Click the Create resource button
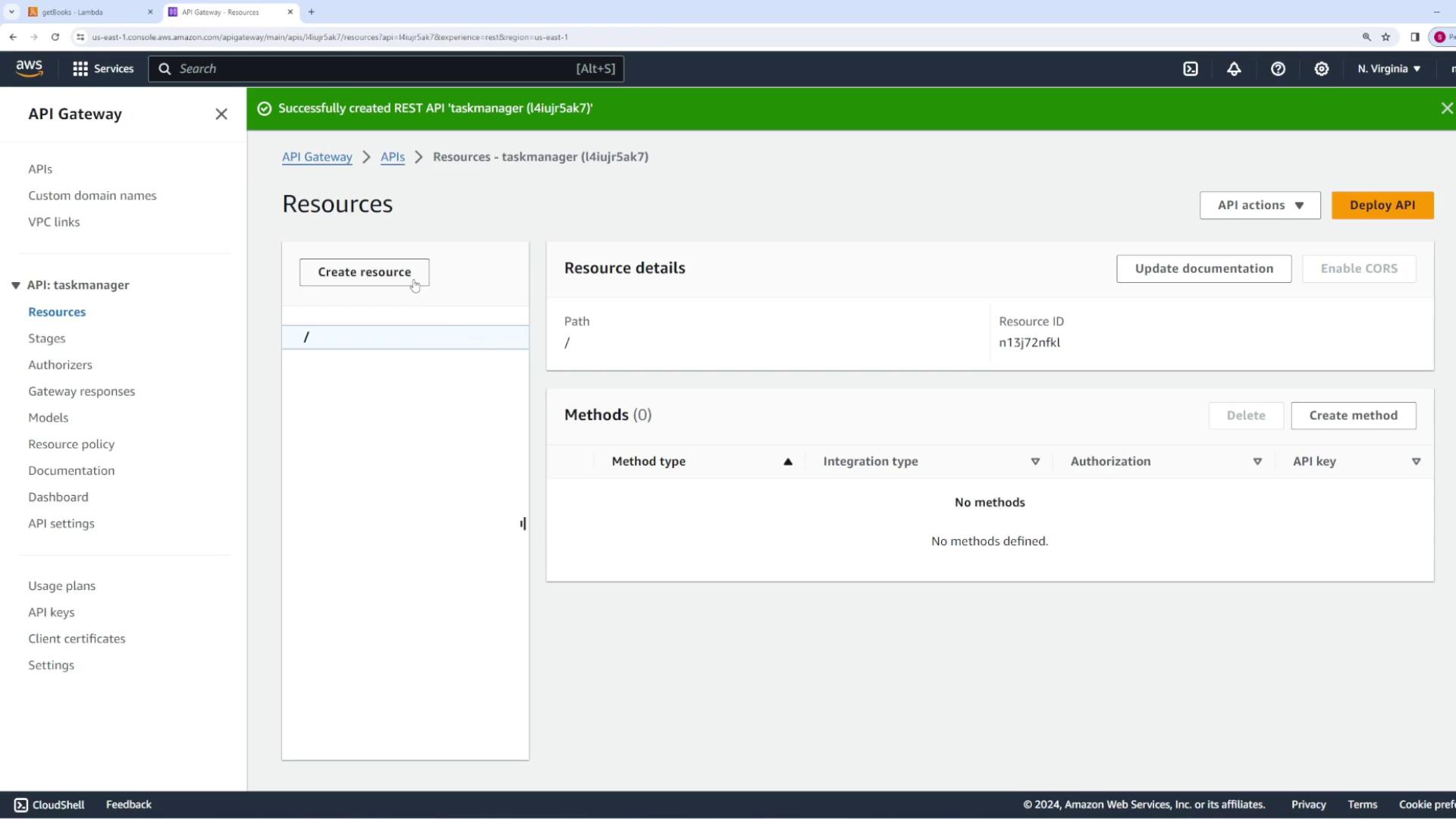 364,272
